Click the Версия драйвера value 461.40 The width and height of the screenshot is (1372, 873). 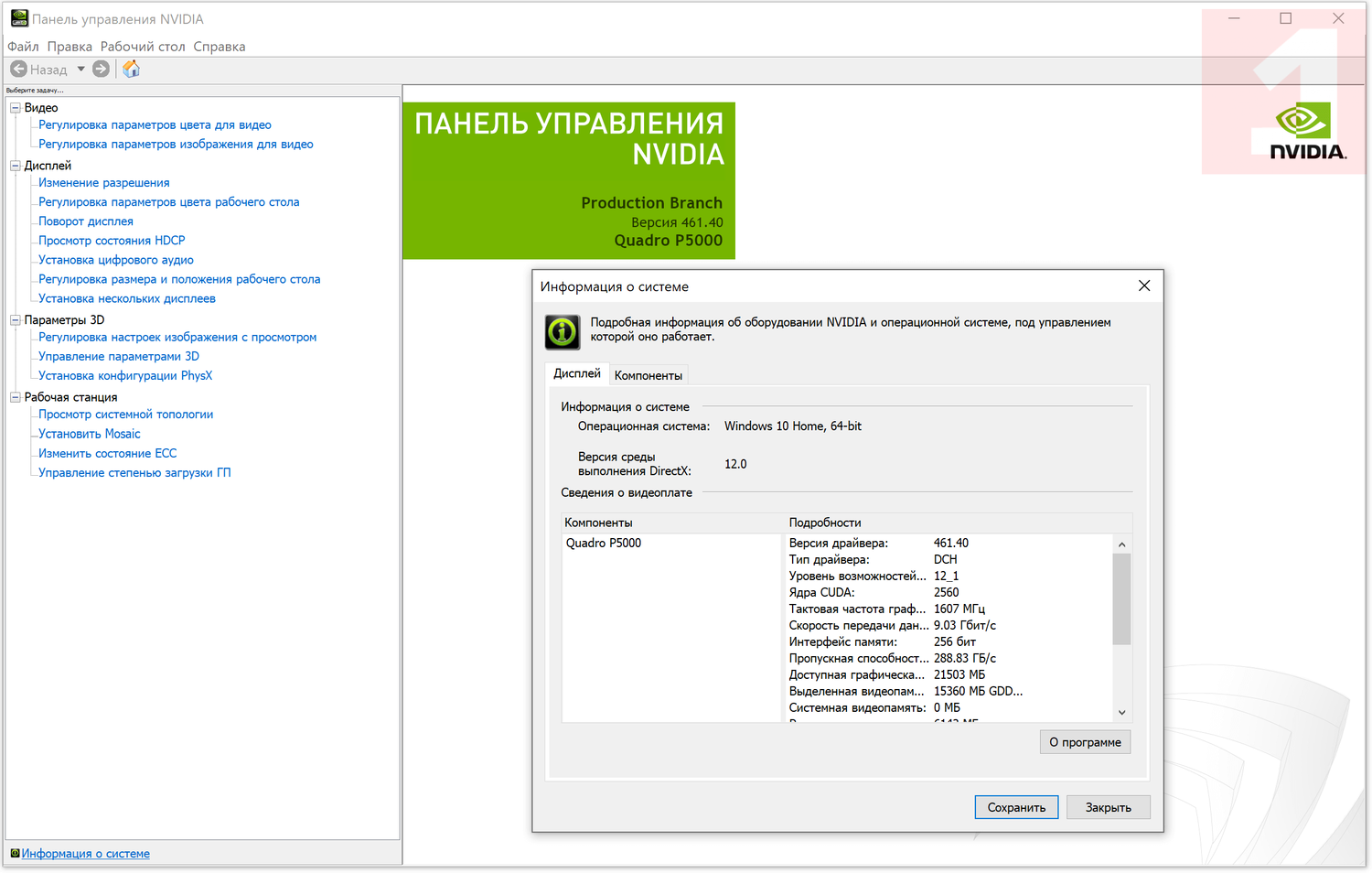[x=951, y=544]
